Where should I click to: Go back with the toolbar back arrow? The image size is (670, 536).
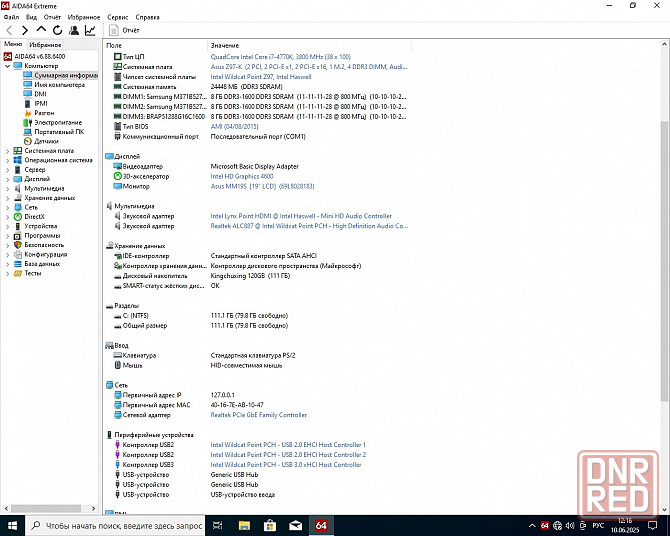pyautogui.click(x=9, y=30)
